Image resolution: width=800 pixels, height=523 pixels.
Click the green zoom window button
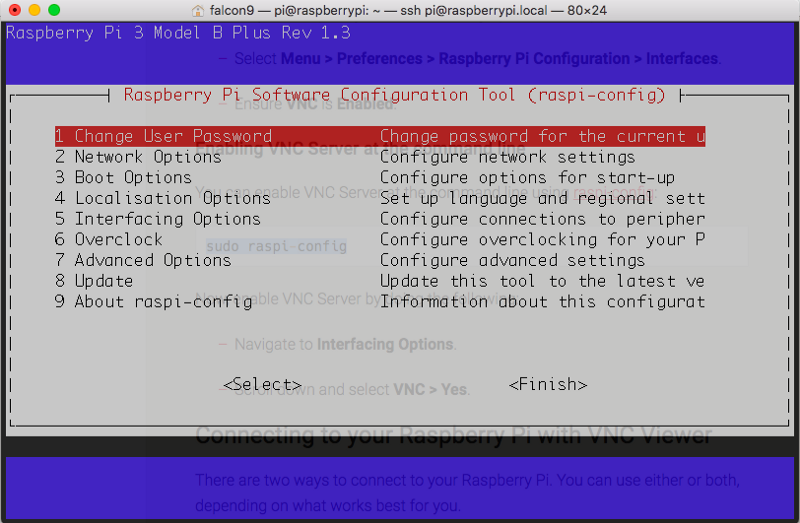(54, 9)
